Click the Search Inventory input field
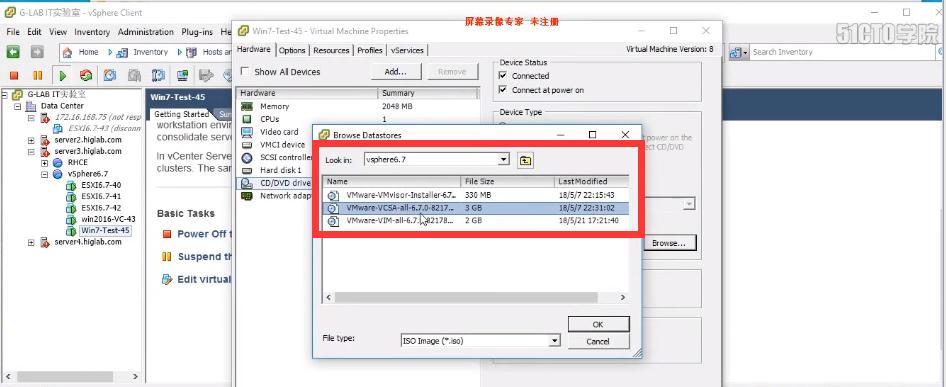 [x=842, y=53]
